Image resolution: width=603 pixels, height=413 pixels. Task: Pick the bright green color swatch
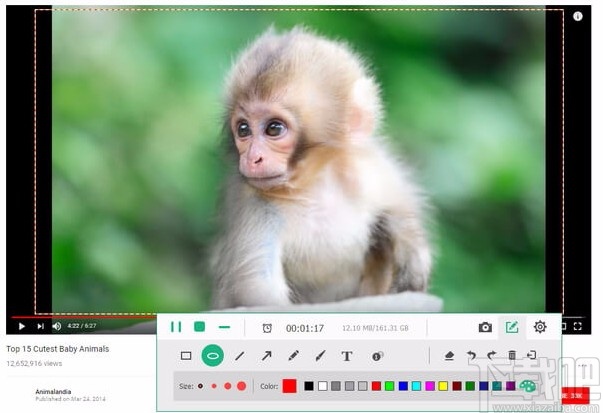(390, 386)
